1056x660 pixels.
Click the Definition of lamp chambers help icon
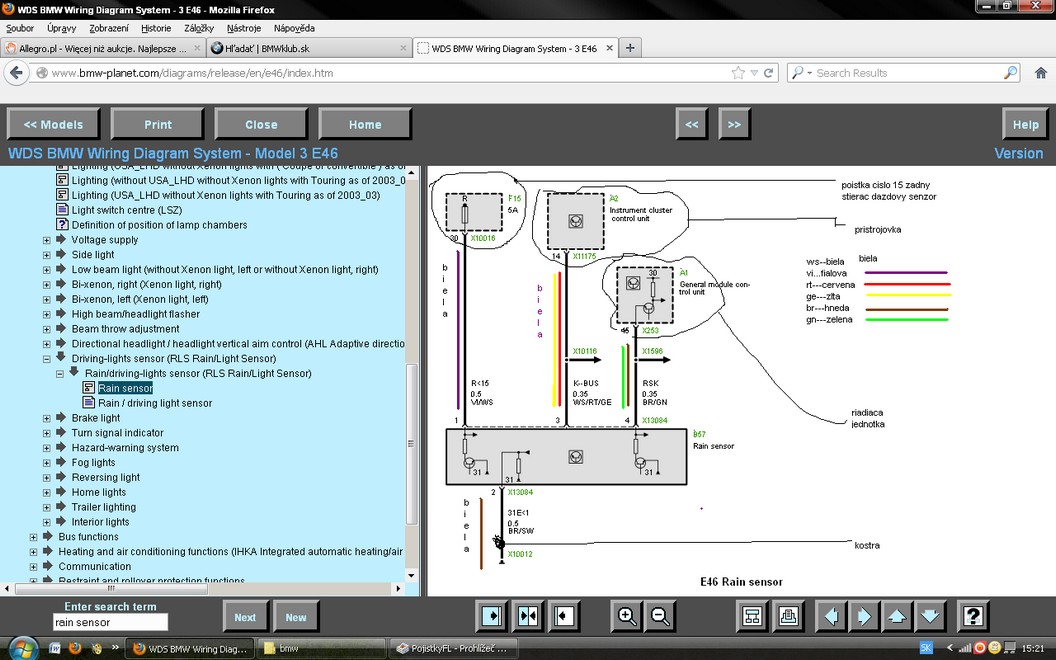(x=62, y=224)
